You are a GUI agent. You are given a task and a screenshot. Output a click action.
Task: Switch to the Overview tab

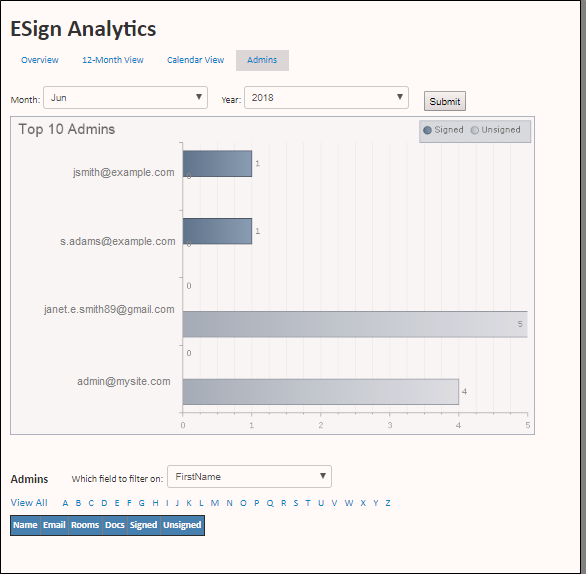(40, 60)
